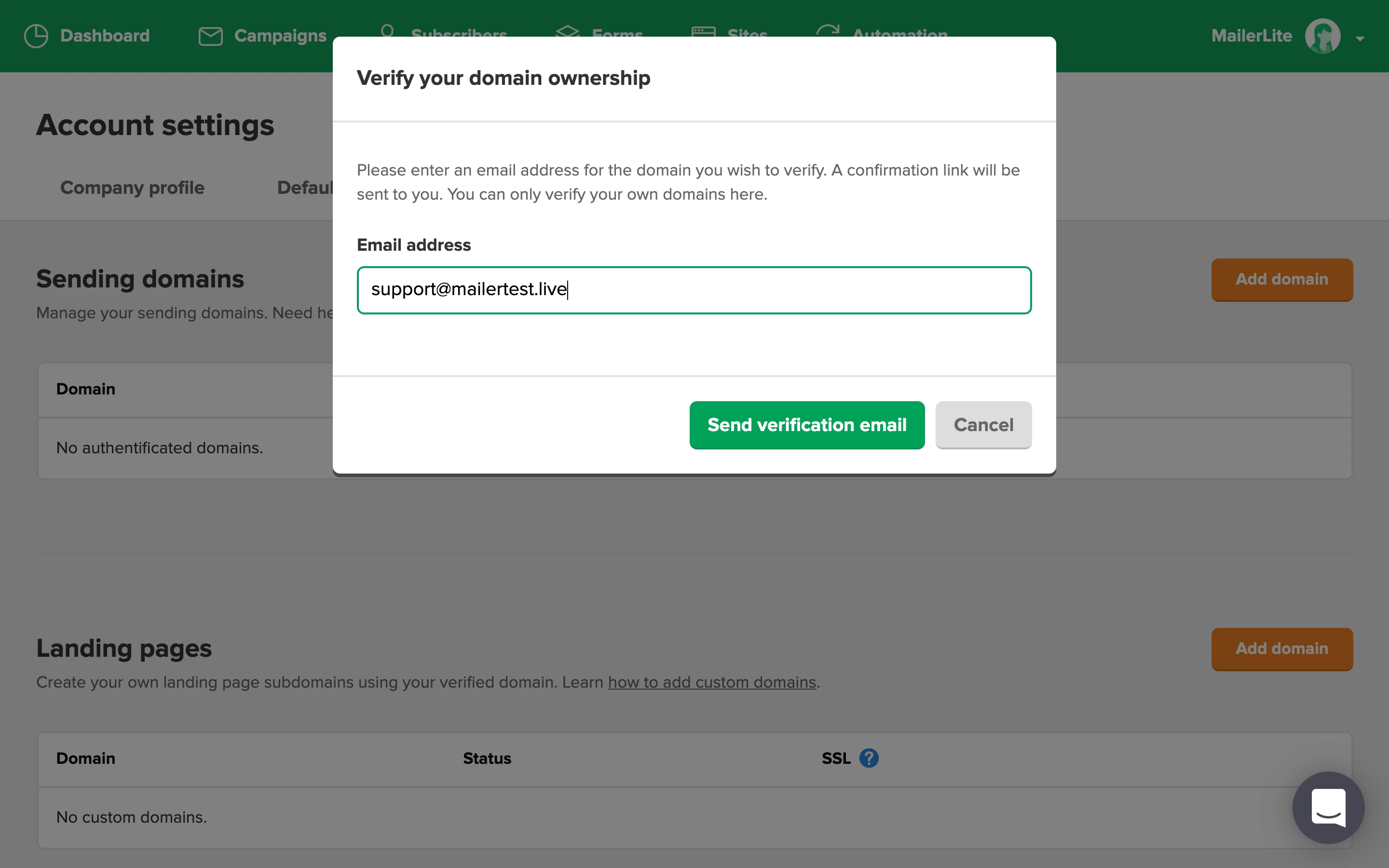
Task: Open the chat support widget
Action: pyautogui.click(x=1328, y=807)
